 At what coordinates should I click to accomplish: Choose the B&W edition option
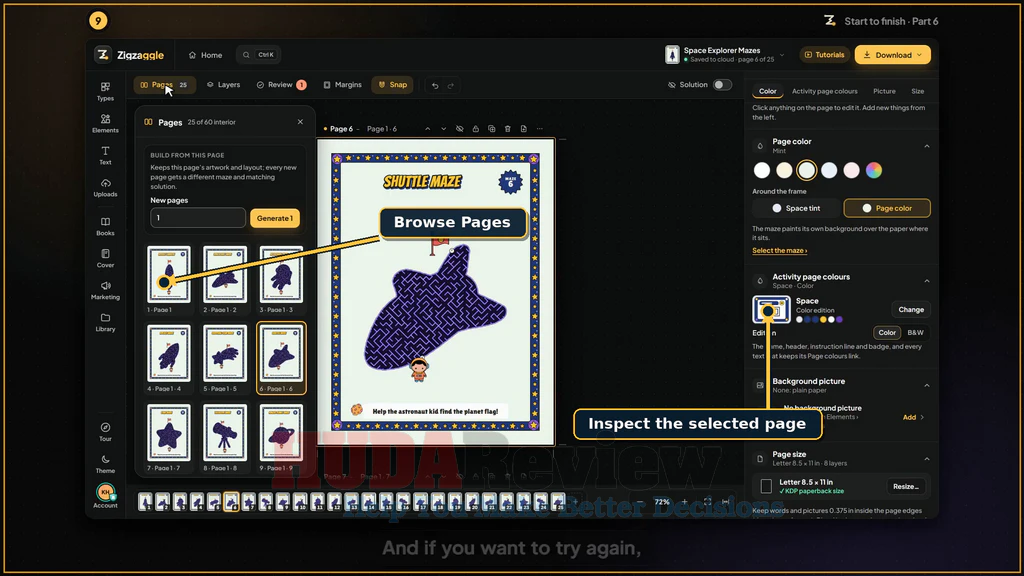coord(916,332)
